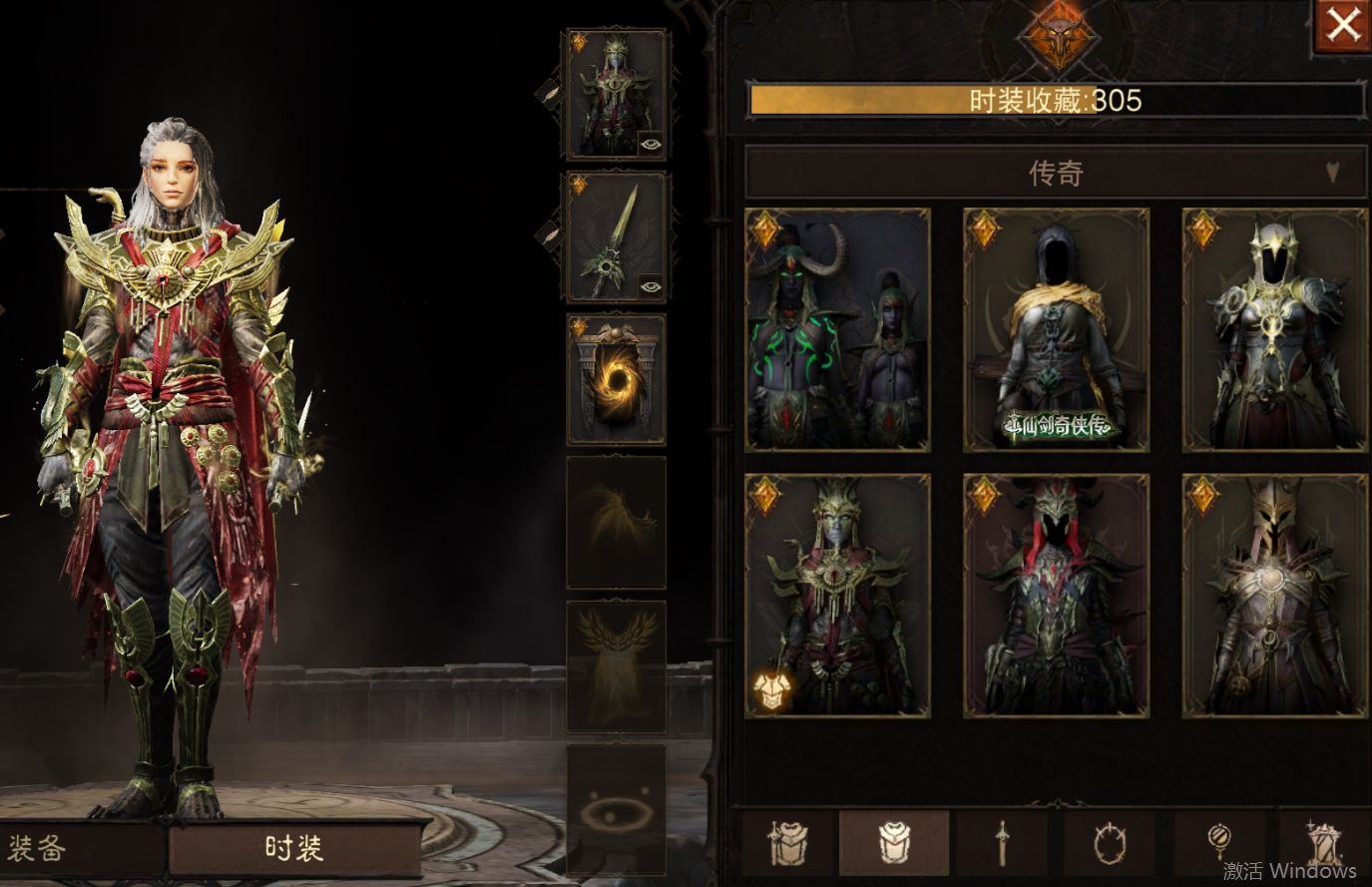This screenshot has width=1372, height=887.
Task: Toggle visibility eye on equipped armor slot
Action: (x=651, y=144)
